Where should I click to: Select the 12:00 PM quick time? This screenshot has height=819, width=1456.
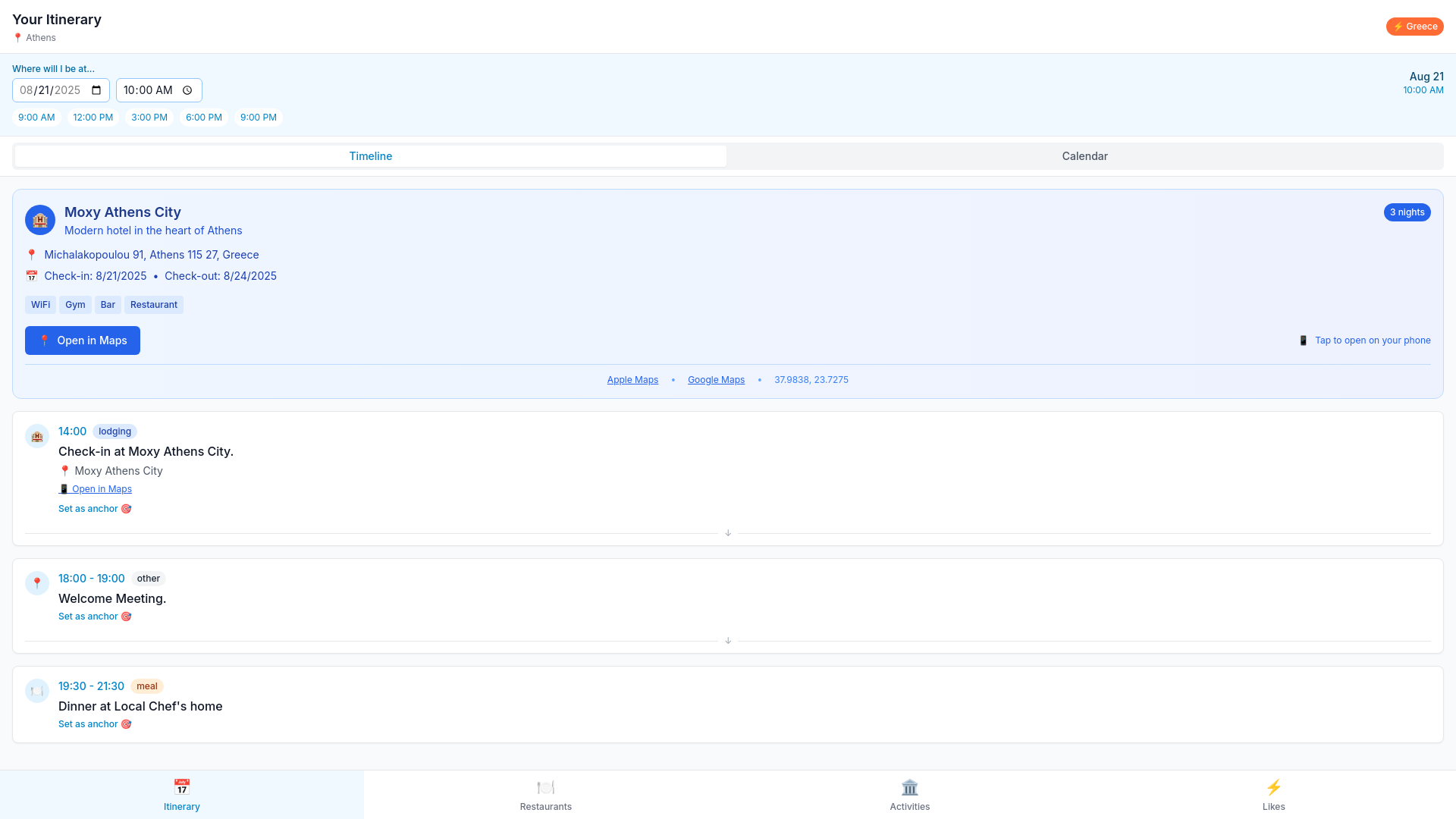[93, 118]
